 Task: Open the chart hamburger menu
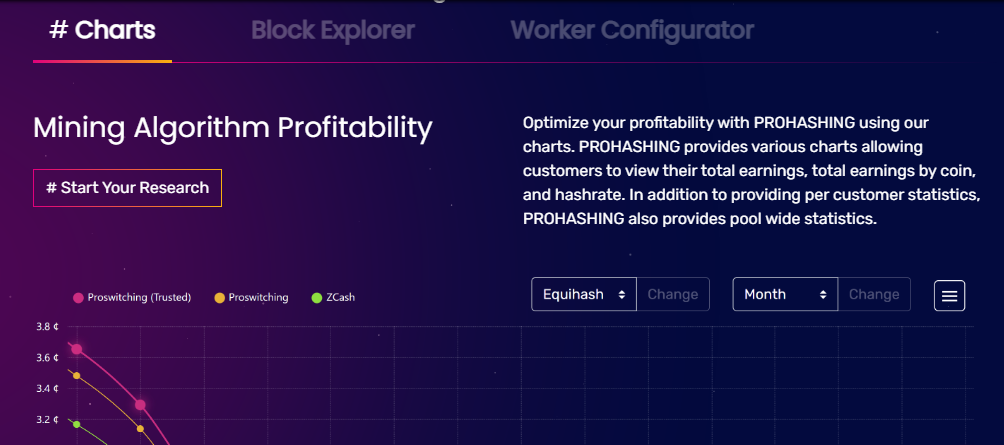[x=949, y=295]
